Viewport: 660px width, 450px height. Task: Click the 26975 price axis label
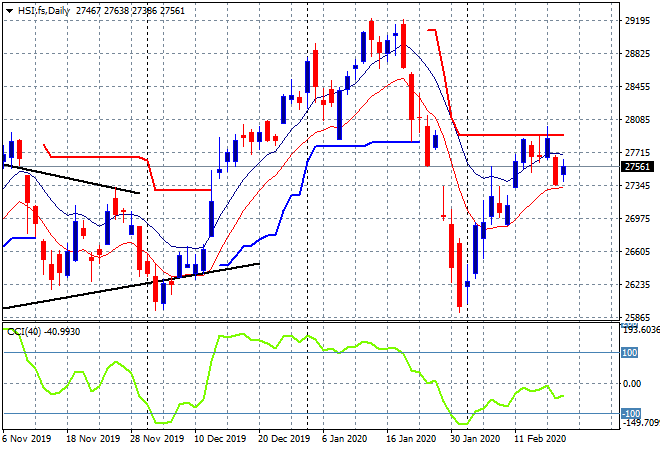pos(637,218)
